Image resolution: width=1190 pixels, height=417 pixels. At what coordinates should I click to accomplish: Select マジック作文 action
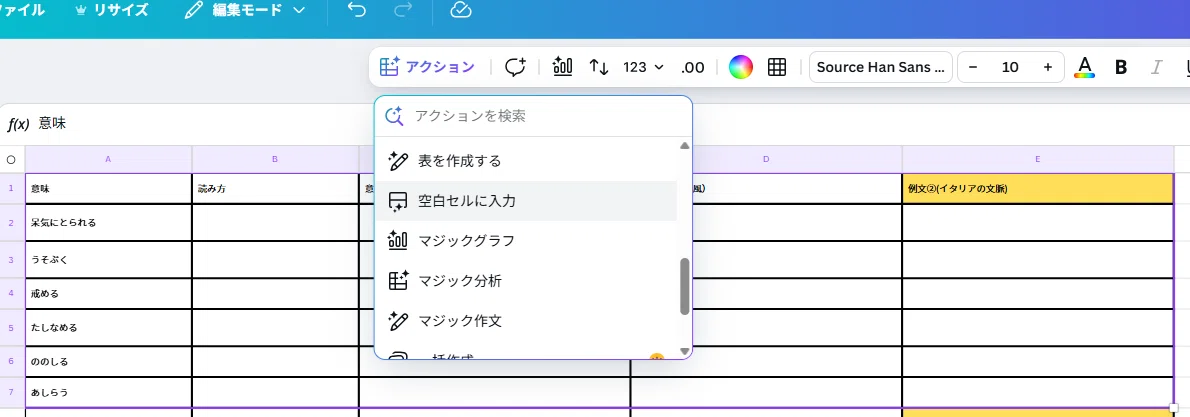point(526,321)
